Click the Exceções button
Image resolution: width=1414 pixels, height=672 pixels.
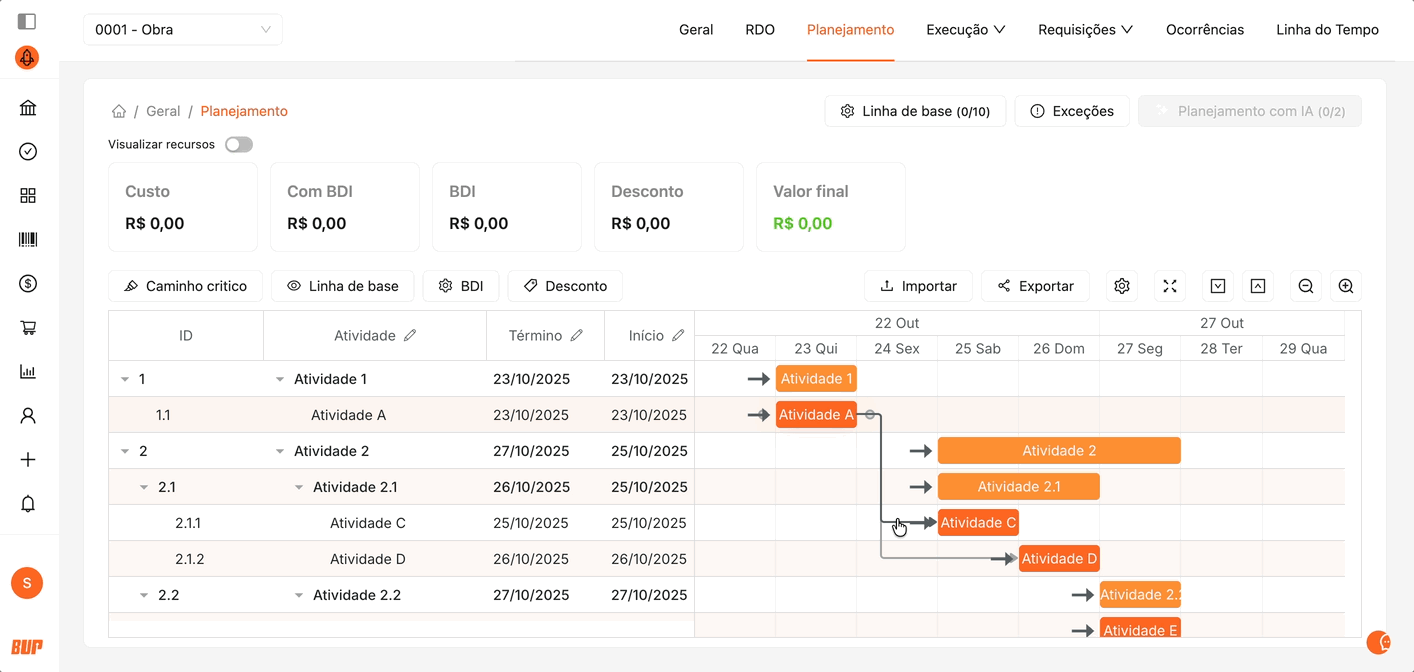(x=1072, y=111)
